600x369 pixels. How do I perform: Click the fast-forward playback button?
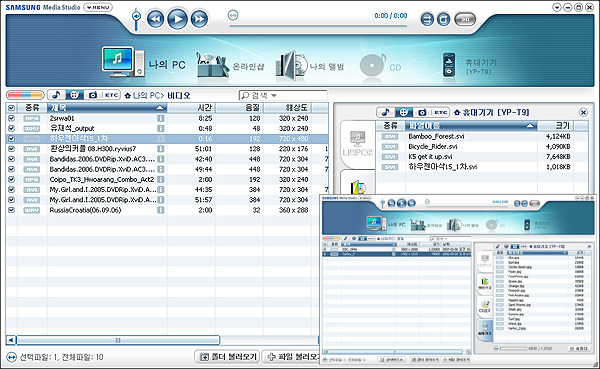coord(199,18)
